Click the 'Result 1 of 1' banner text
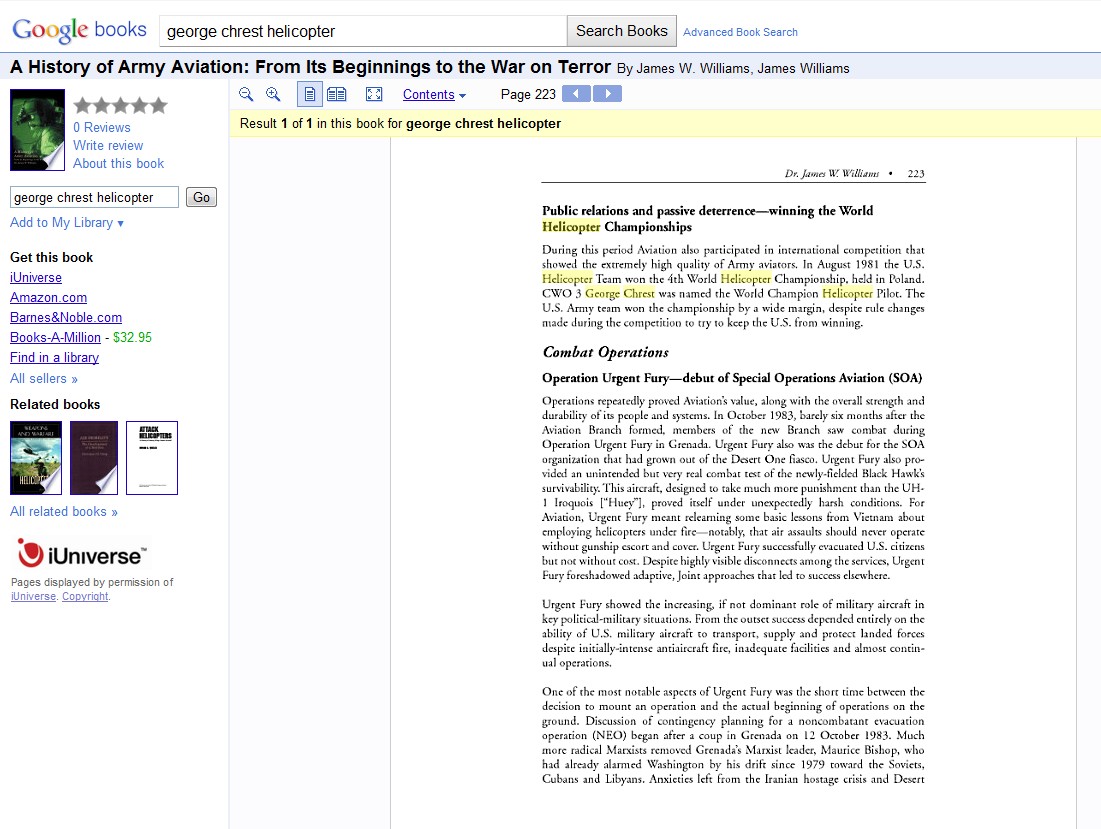This screenshot has height=829, width=1101. tap(400, 124)
